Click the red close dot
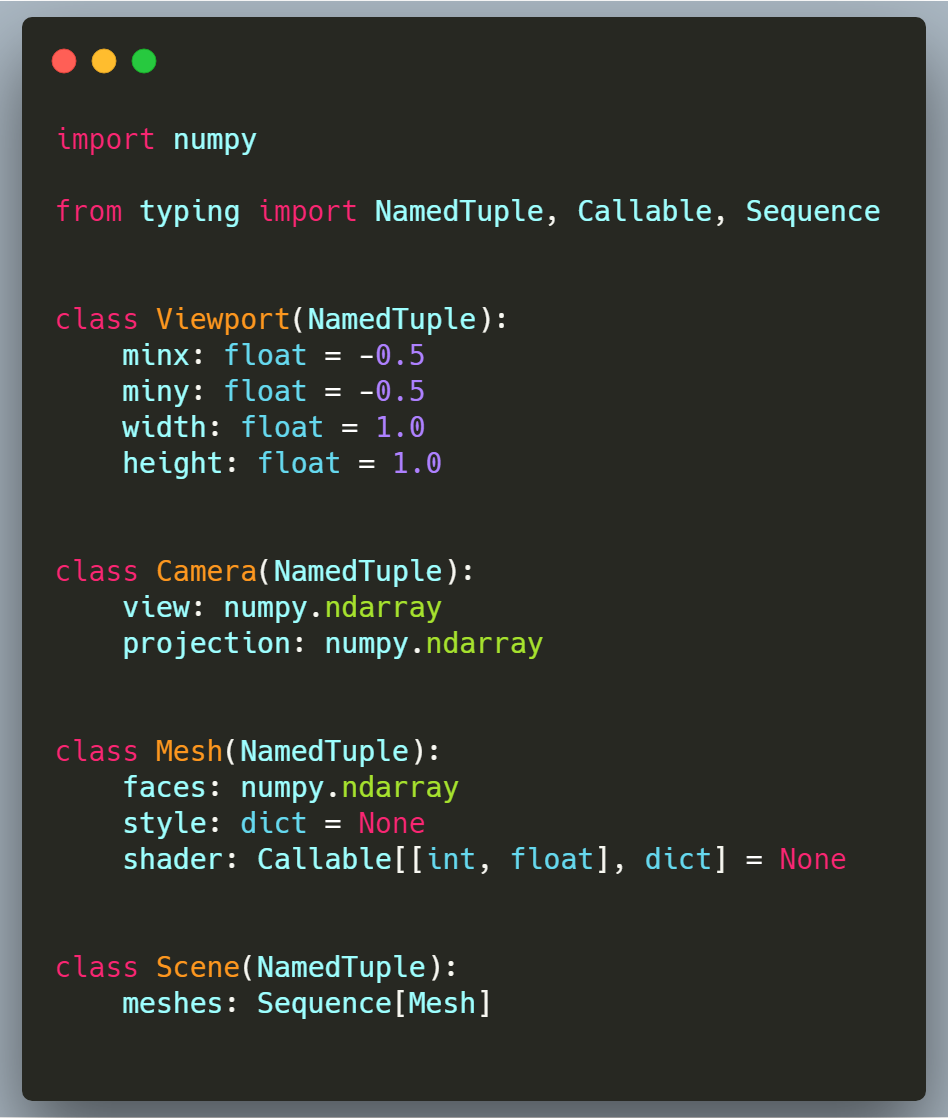 [x=64, y=61]
